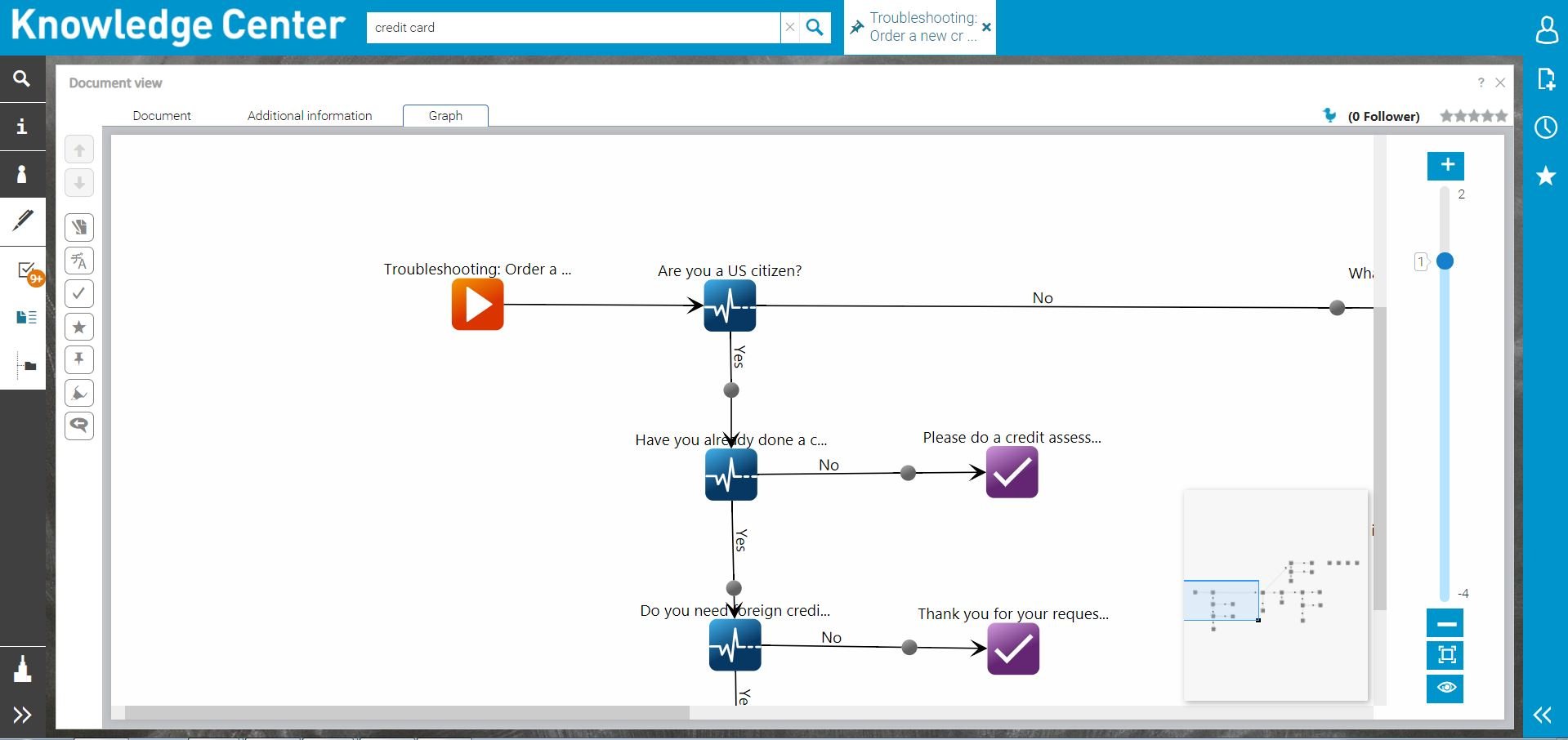
Task: Click the checkmark approval icon in graph toolbar
Action: (79, 293)
